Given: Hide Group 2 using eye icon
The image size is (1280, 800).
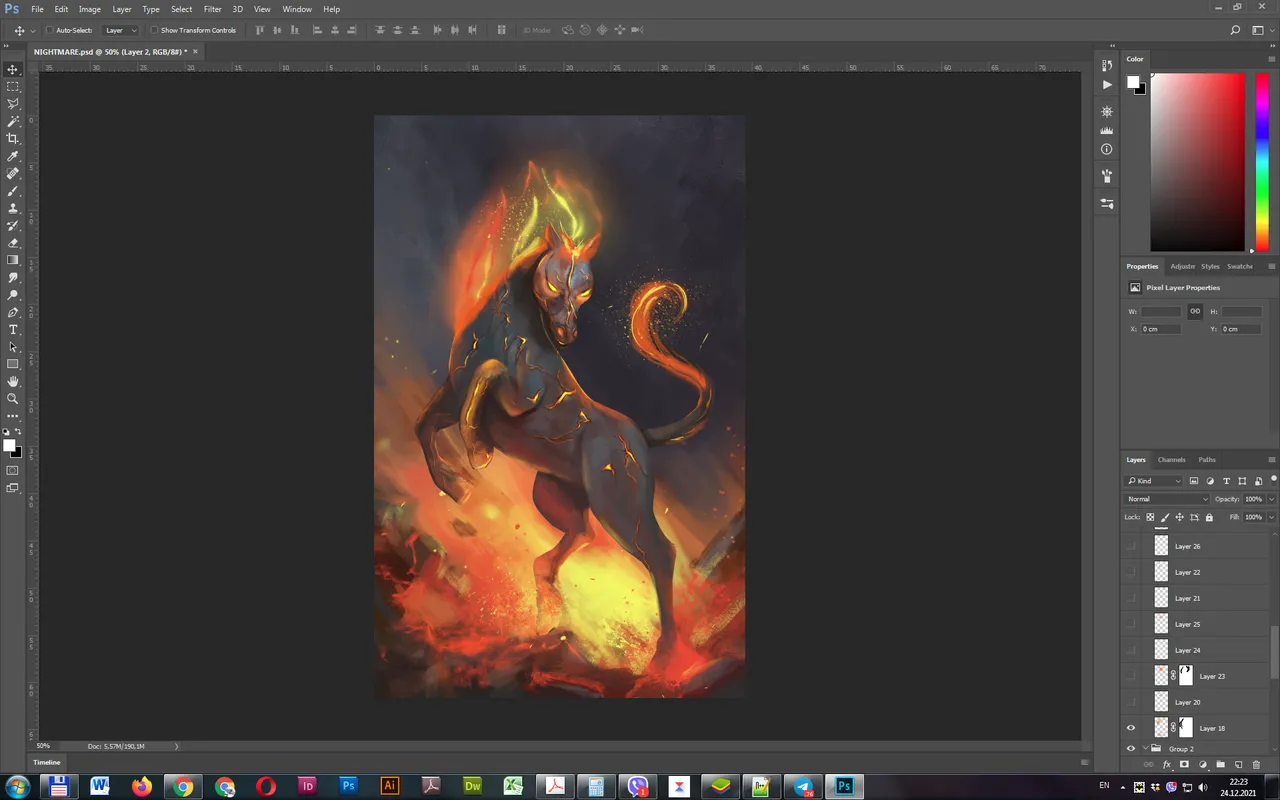Looking at the screenshot, I should pyautogui.click(x=1131, y=749).
